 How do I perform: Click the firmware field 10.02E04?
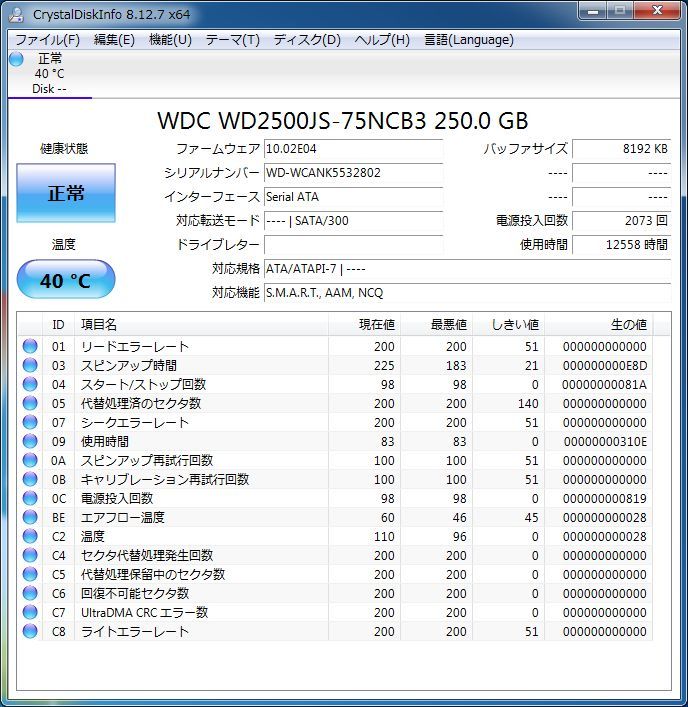pyautogui.click(x=353, y=149)
